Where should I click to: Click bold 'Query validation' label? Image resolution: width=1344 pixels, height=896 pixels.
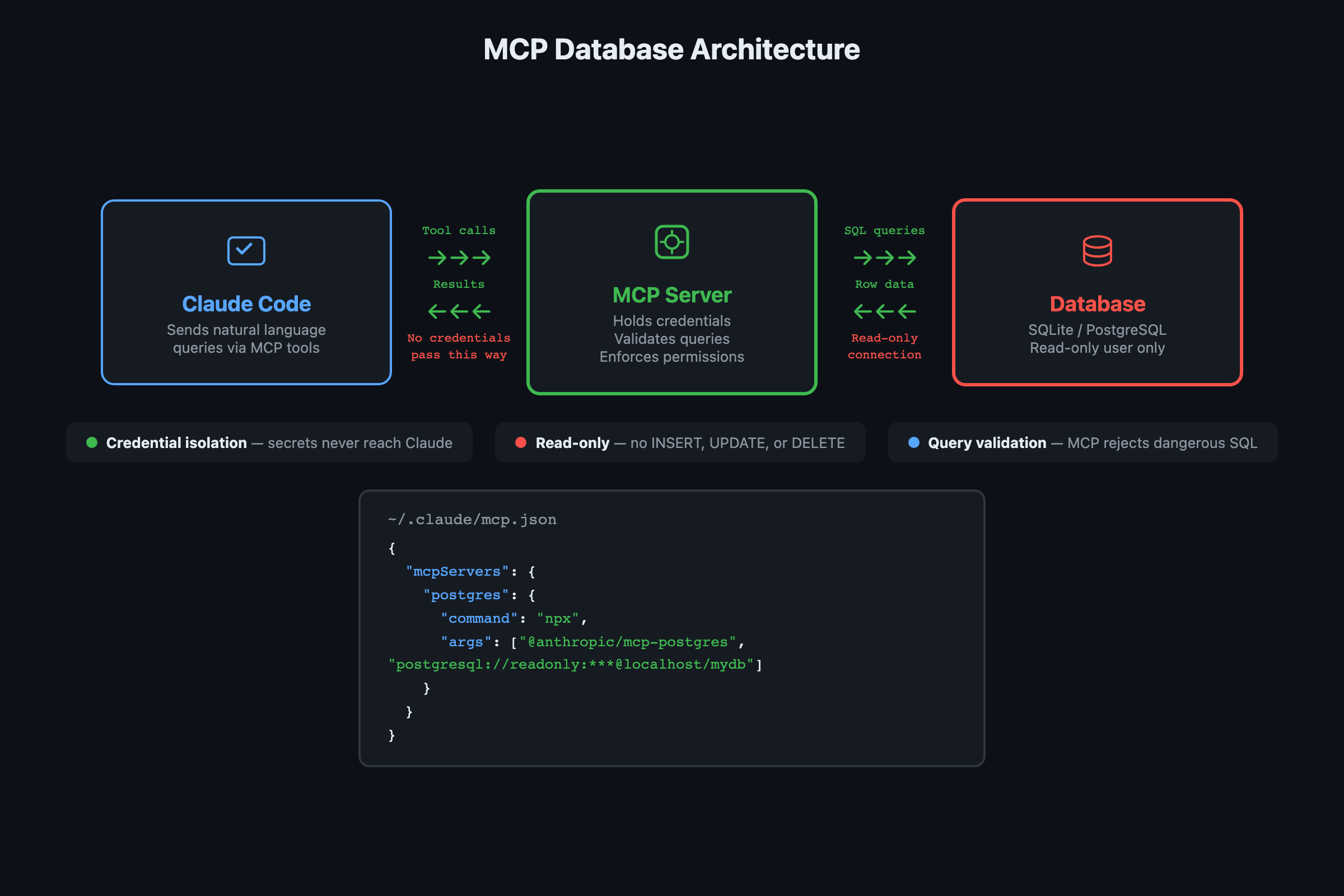[987, 443]
